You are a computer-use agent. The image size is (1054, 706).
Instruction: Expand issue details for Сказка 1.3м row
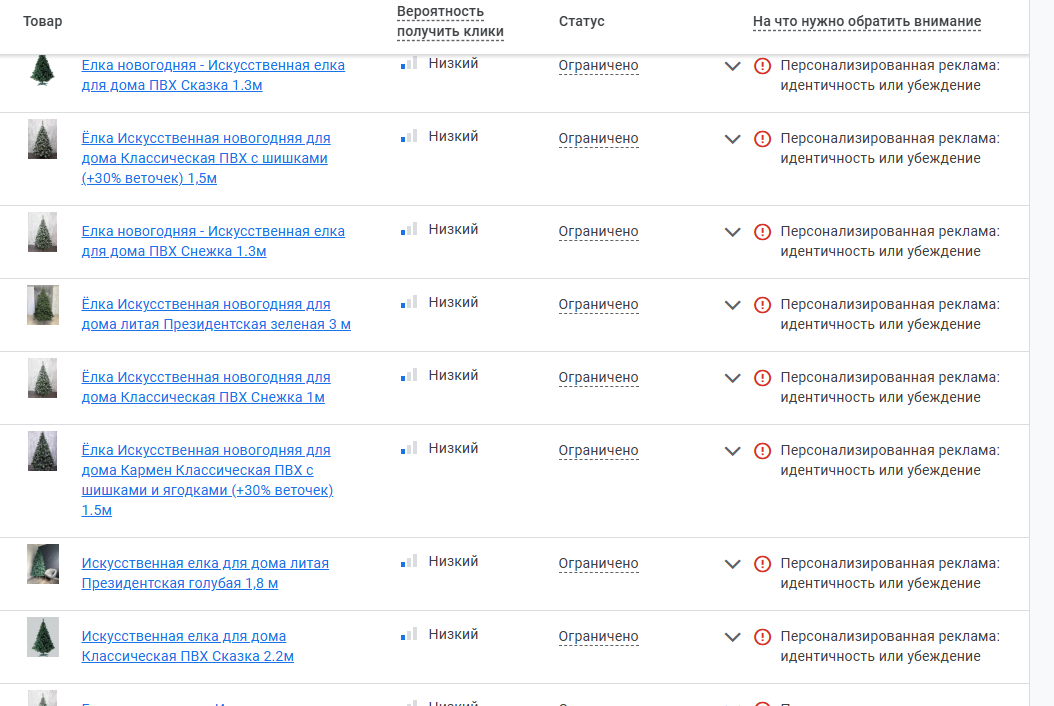tap(733, 66)
